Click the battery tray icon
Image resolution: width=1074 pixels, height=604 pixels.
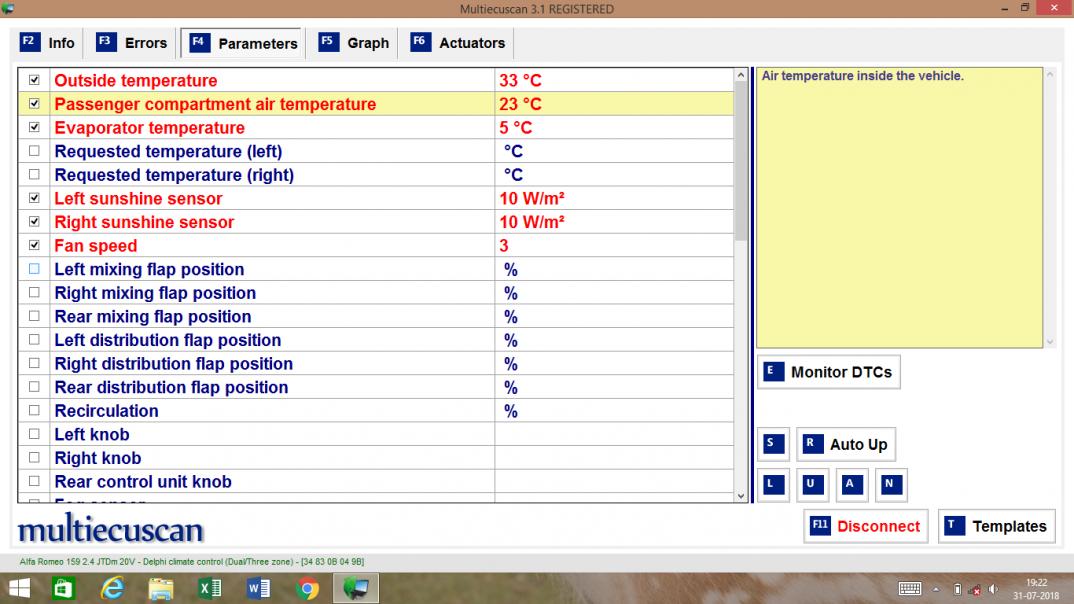tap(958, 589)
